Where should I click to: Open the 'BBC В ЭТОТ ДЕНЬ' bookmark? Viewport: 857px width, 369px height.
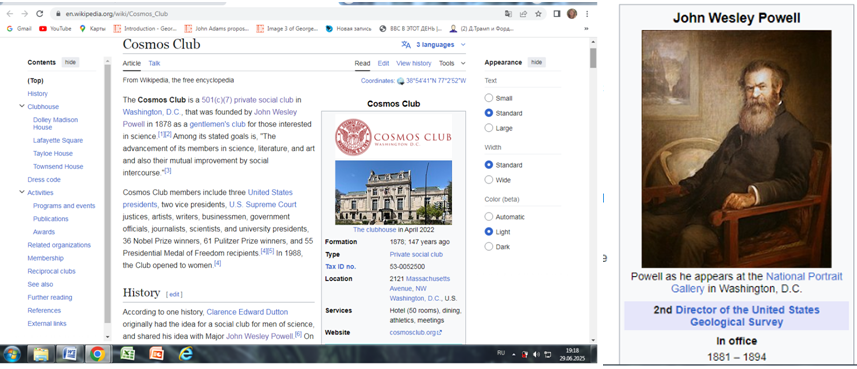click(410, 28)
